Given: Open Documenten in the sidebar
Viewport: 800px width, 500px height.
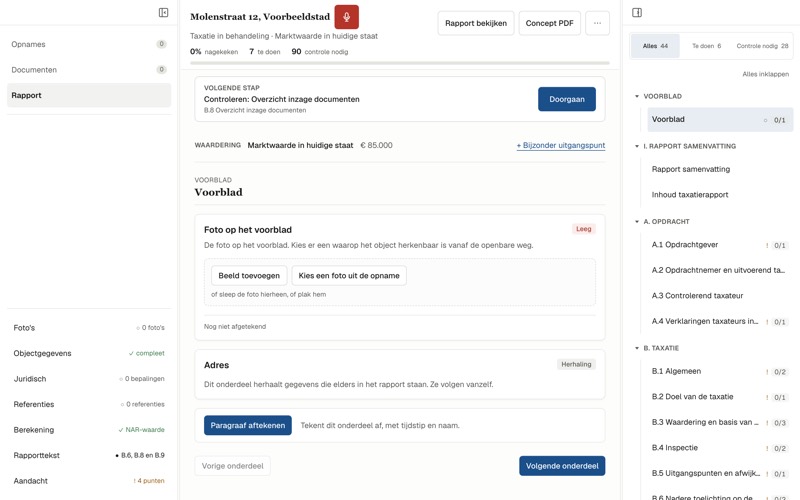Looking at the screenshot, I should (x=89, y=70).
